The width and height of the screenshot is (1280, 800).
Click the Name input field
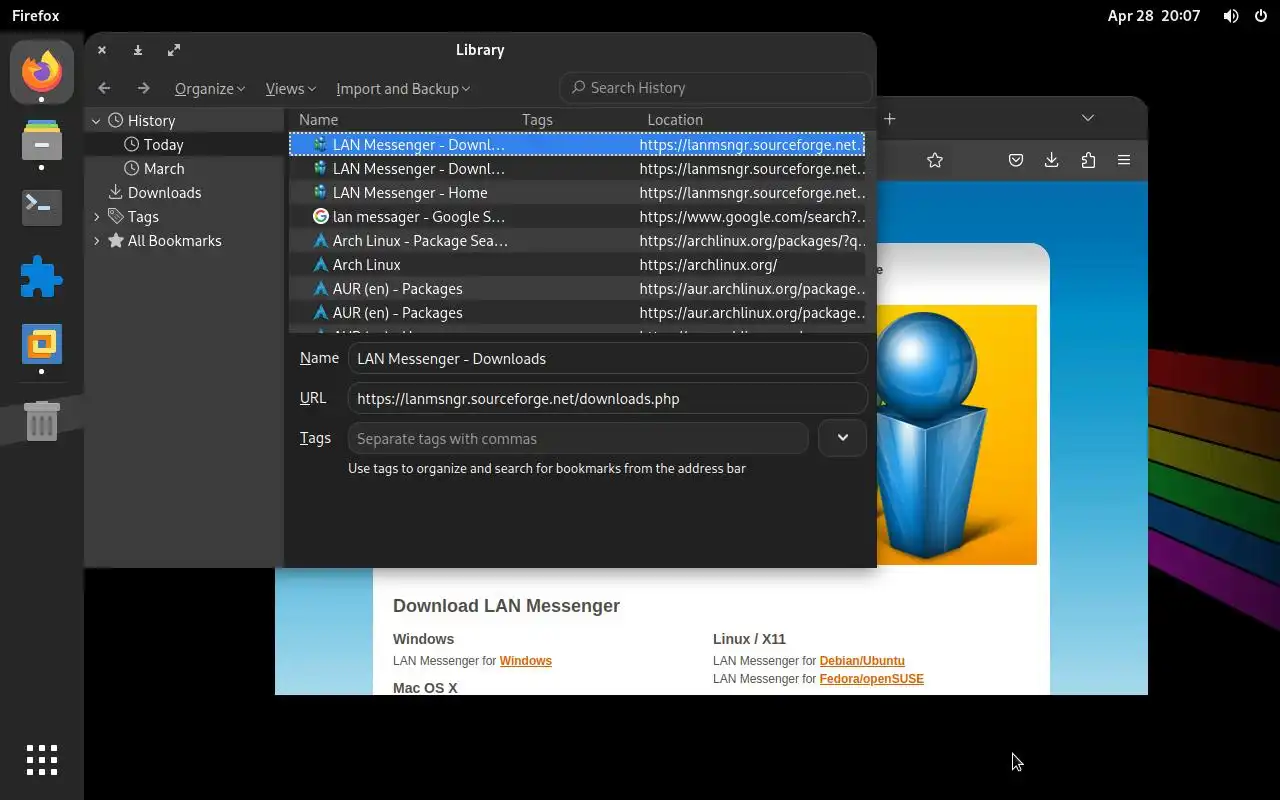tap(607, 358)
